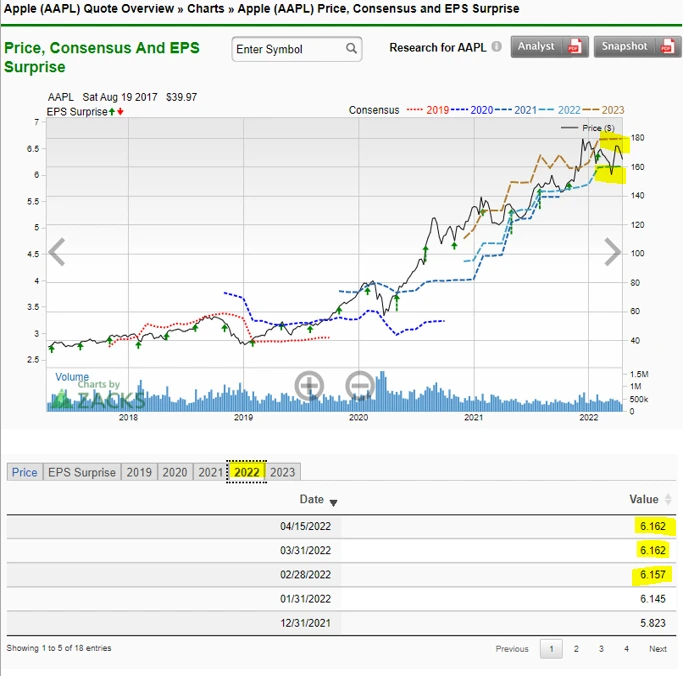Click the Next pagination link
This screenshot has height=676, width=684.
click(657, 649)
